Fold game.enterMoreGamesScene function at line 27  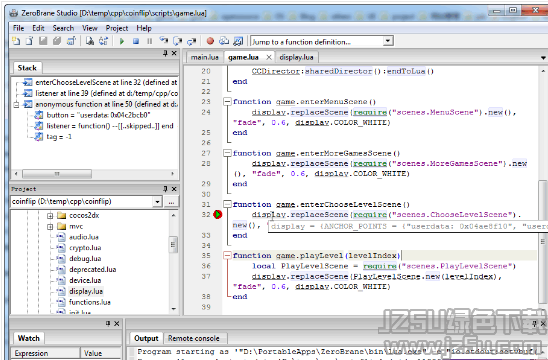tap(227, 153)
